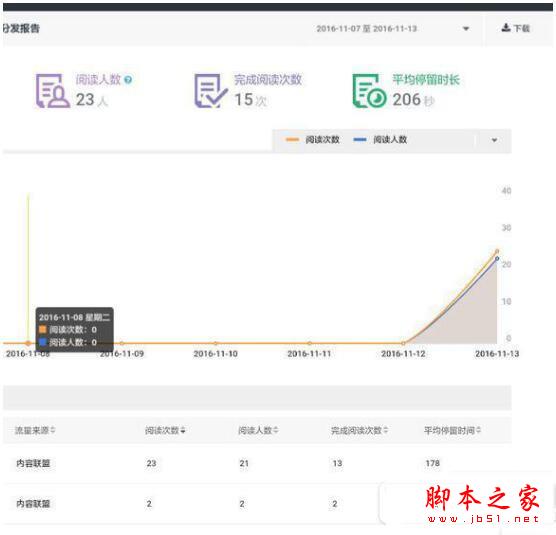Click the 2016-11-11 data point on chart
The width and height of the screenshot is (556, 535).
[310, 343]
